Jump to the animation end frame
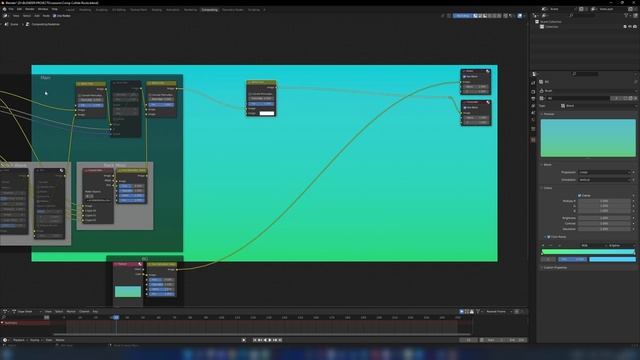Image resolution: width=640 pixels, height=360 pixels. [280, 340]
